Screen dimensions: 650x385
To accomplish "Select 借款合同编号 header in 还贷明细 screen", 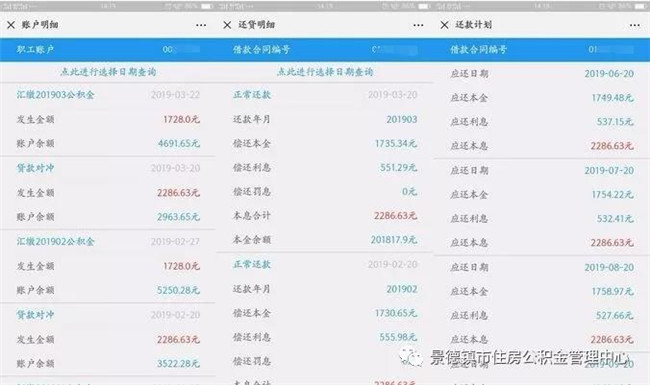I will click(325, 50).
